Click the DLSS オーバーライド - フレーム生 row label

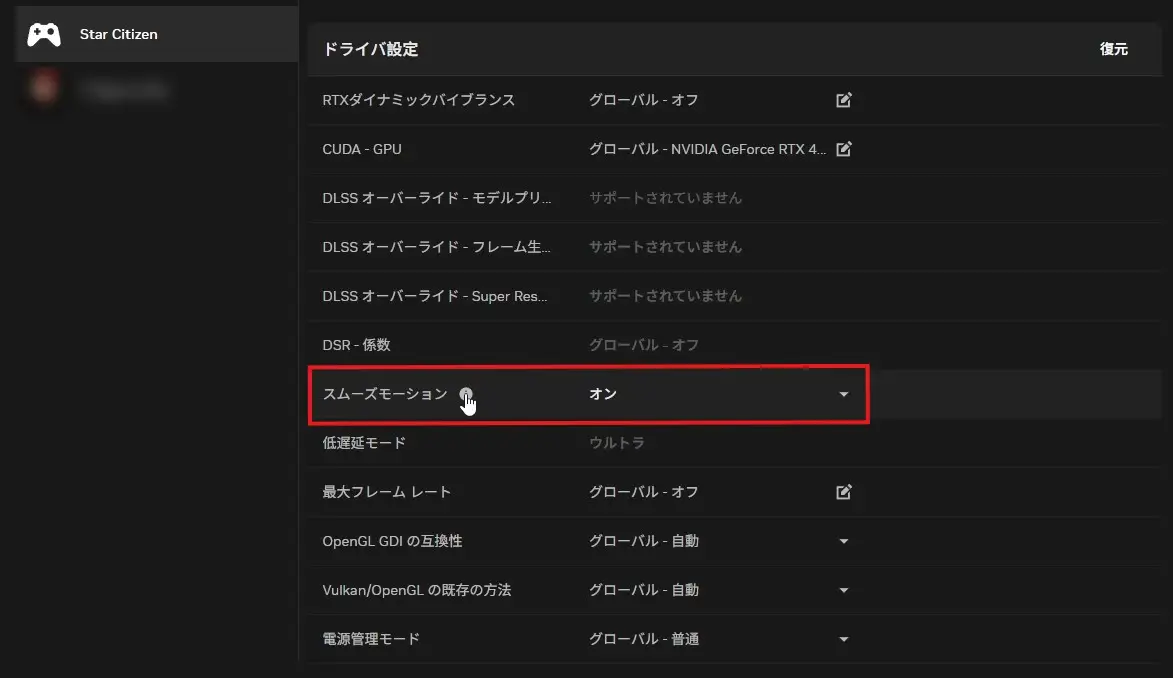436,247
